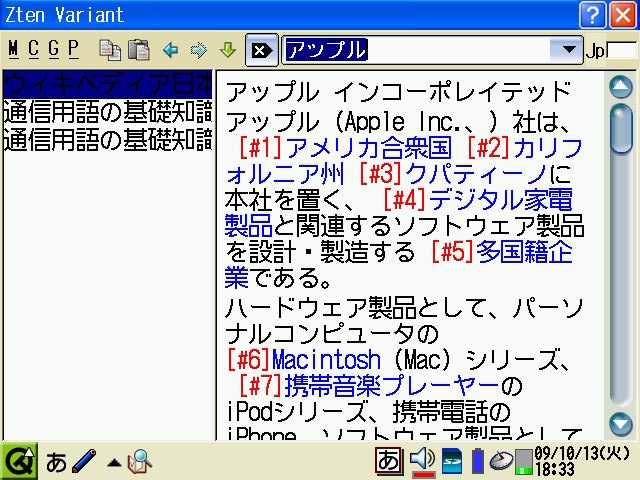This screenshot has height=480, width=640.
Task: Go forward with the right arrow
Action: click(x=199, y=50)
